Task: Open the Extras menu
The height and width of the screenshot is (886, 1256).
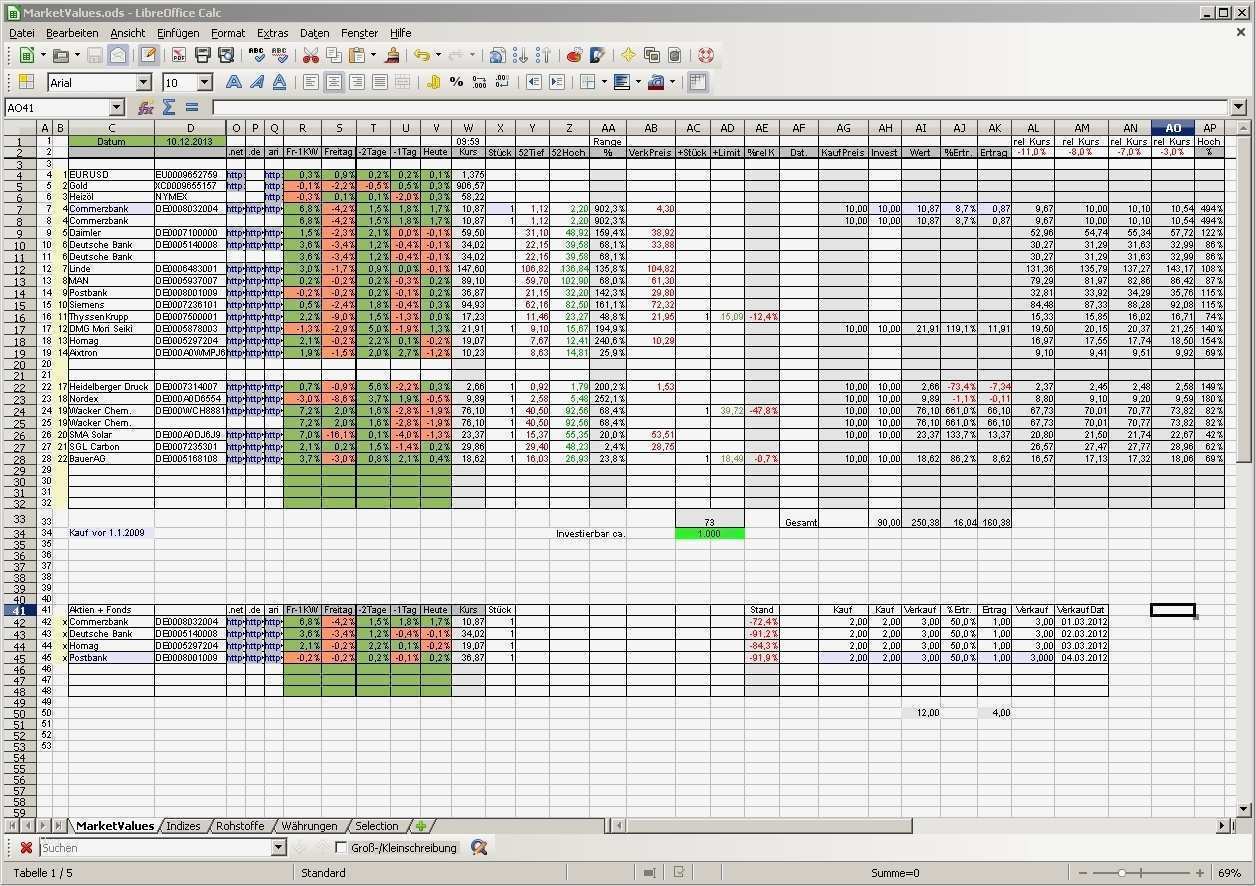Action: pyautogui.click(x=272, y=33)
